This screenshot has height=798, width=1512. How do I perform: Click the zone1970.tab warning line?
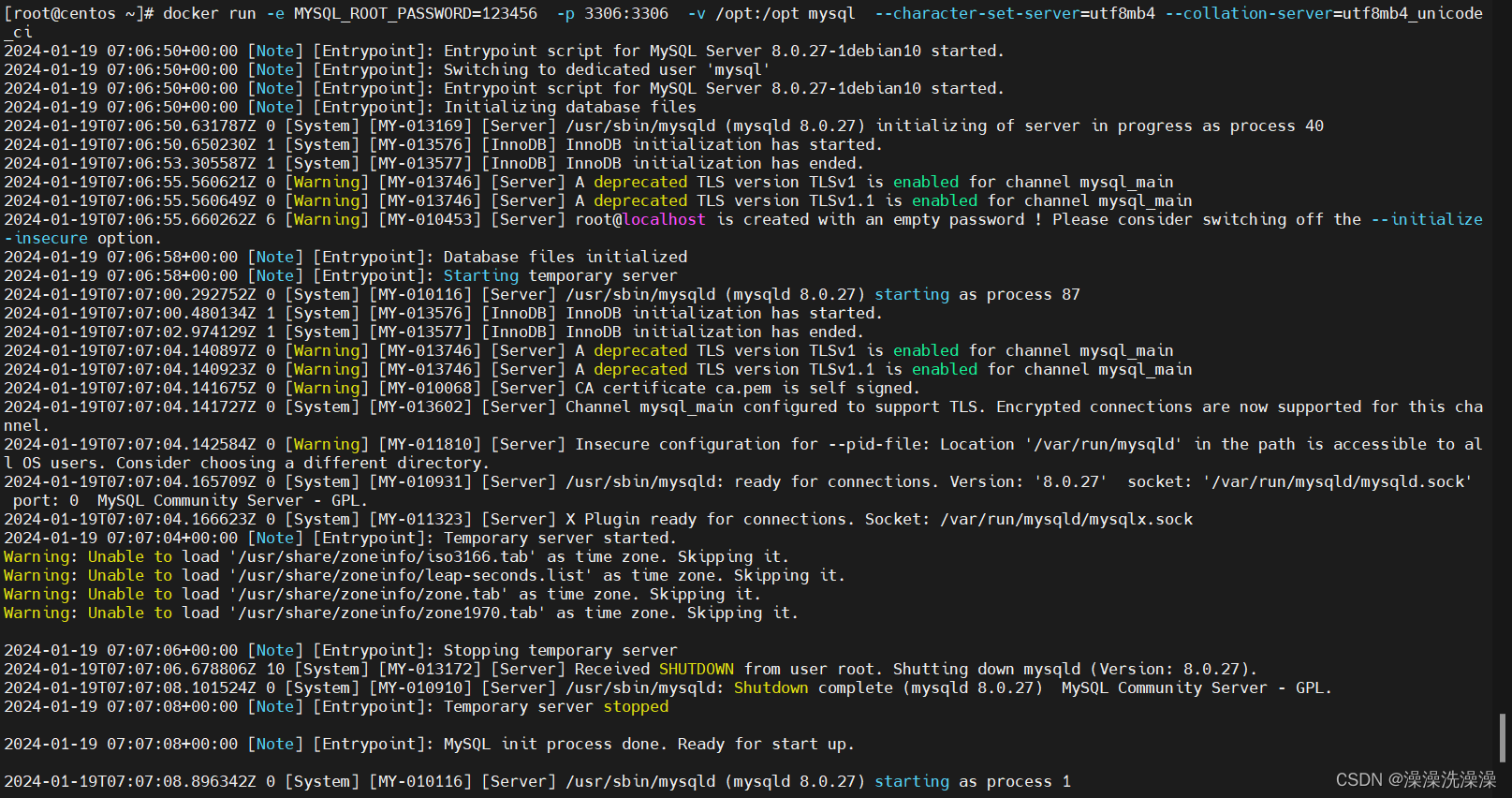pos(402,613)
